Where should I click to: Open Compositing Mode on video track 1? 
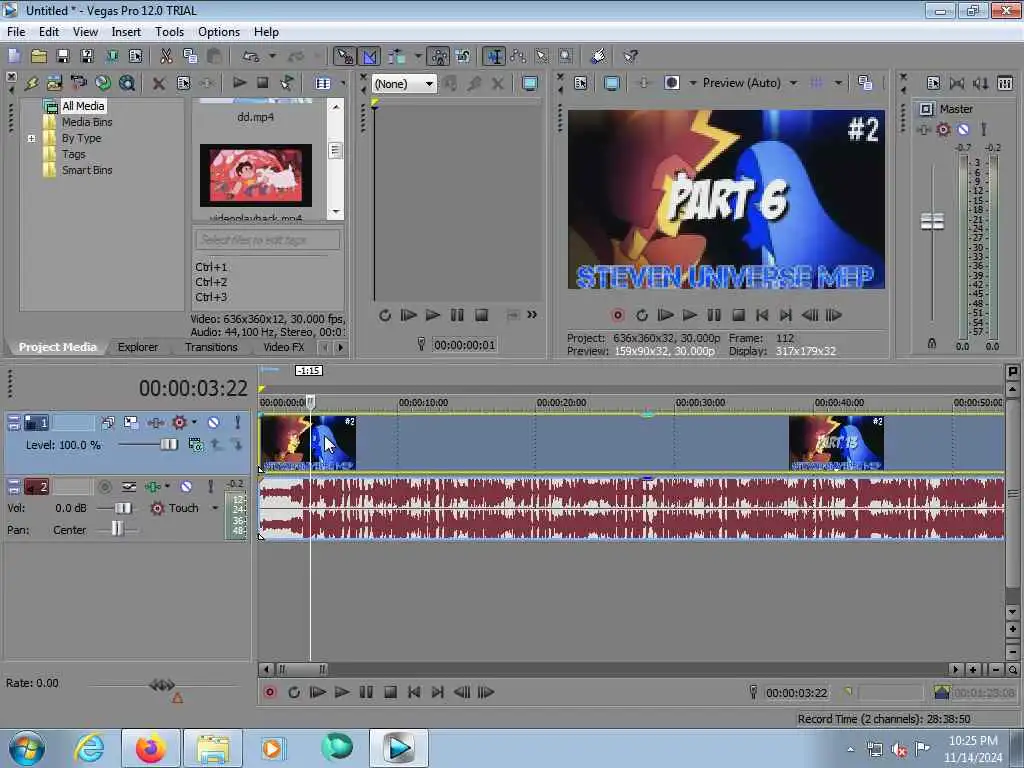click(195, 445)
